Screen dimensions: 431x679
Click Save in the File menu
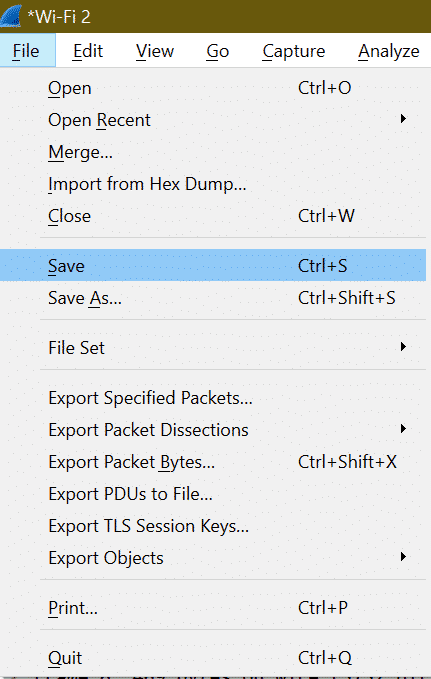(213, 265)
